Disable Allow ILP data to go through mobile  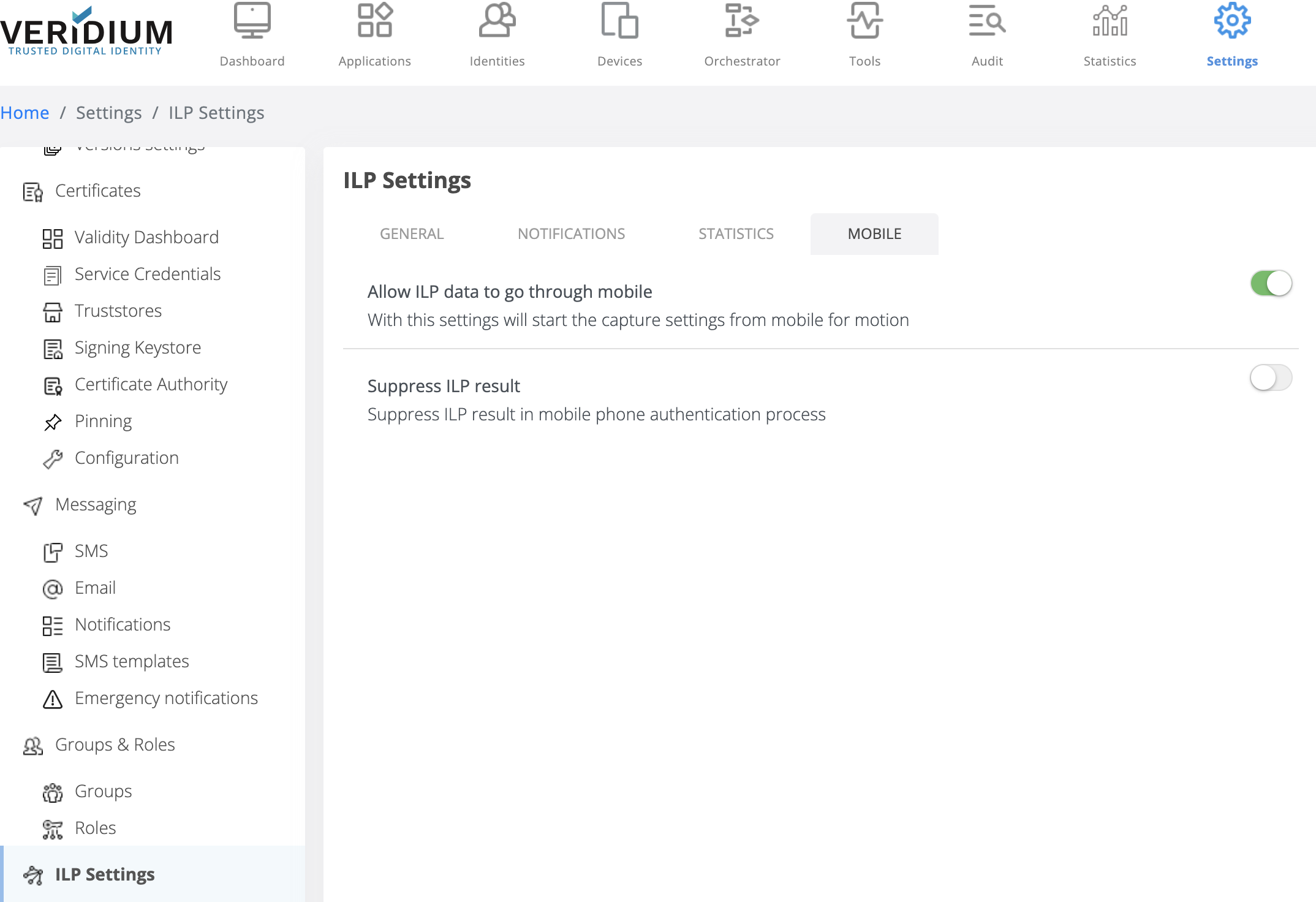pos(1271,283)
